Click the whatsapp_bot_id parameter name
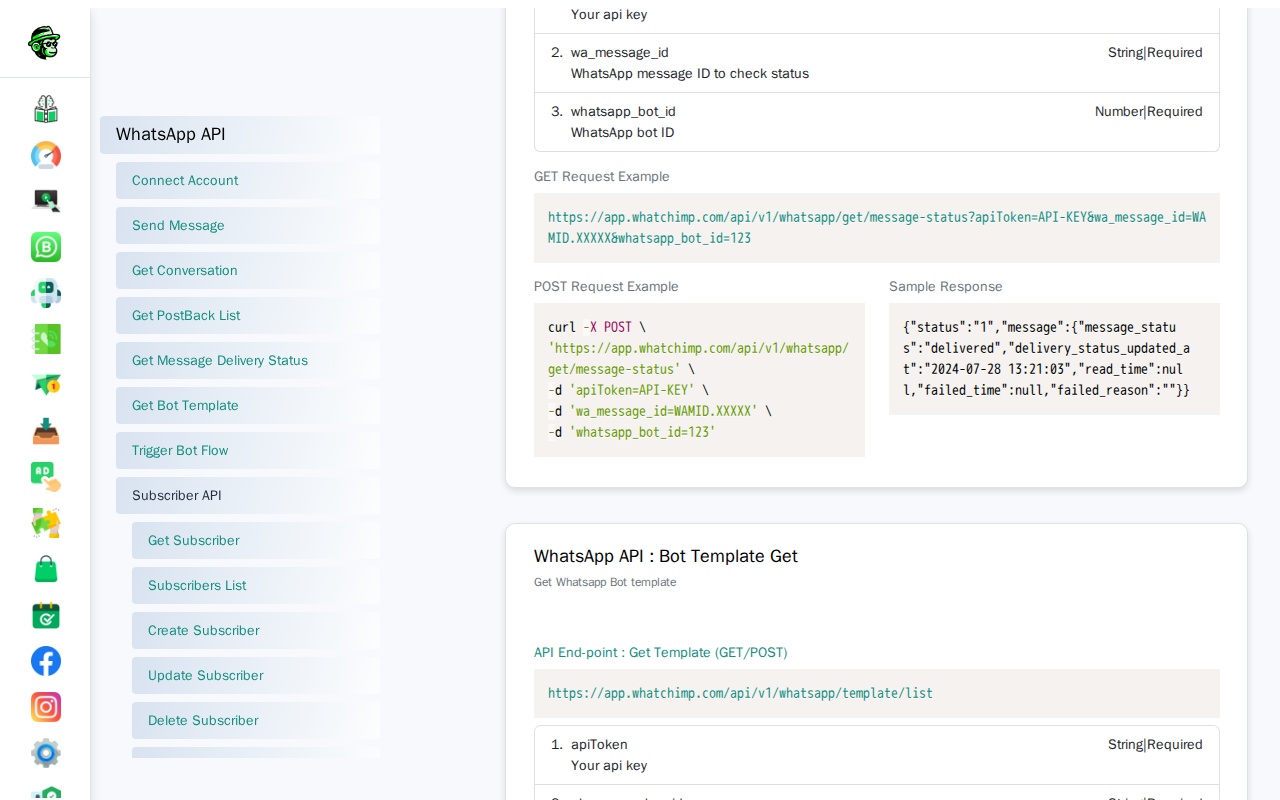The height and width of the screenshot is (800, 1280). coord(623,112)
